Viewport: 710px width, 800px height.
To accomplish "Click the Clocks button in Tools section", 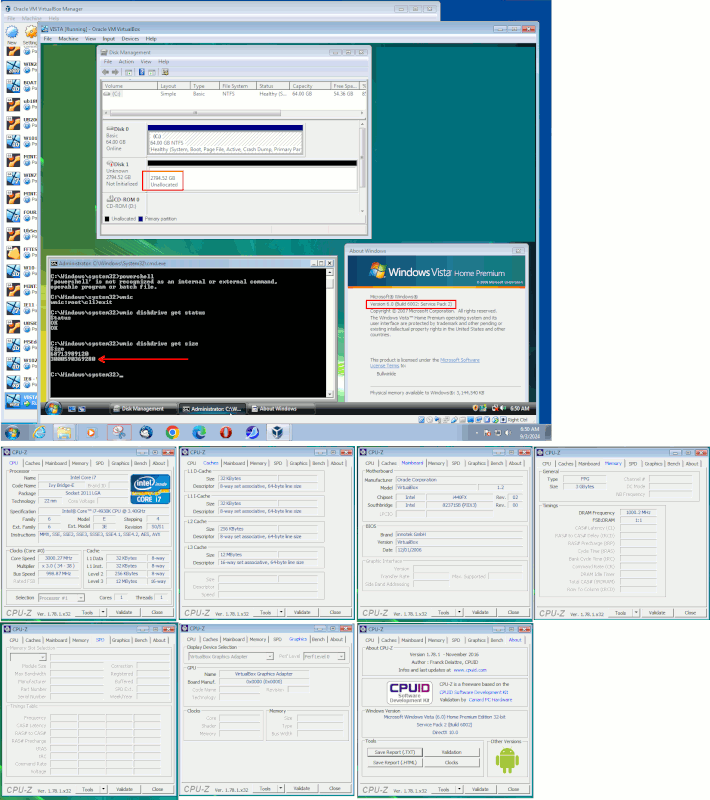I will tap(451, 763).
